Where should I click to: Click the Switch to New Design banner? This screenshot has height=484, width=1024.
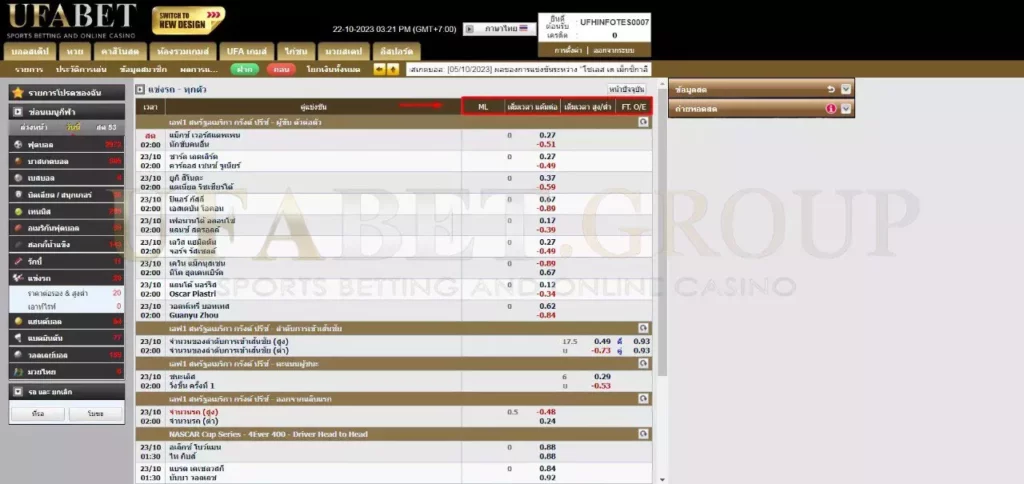coord(188,20)
